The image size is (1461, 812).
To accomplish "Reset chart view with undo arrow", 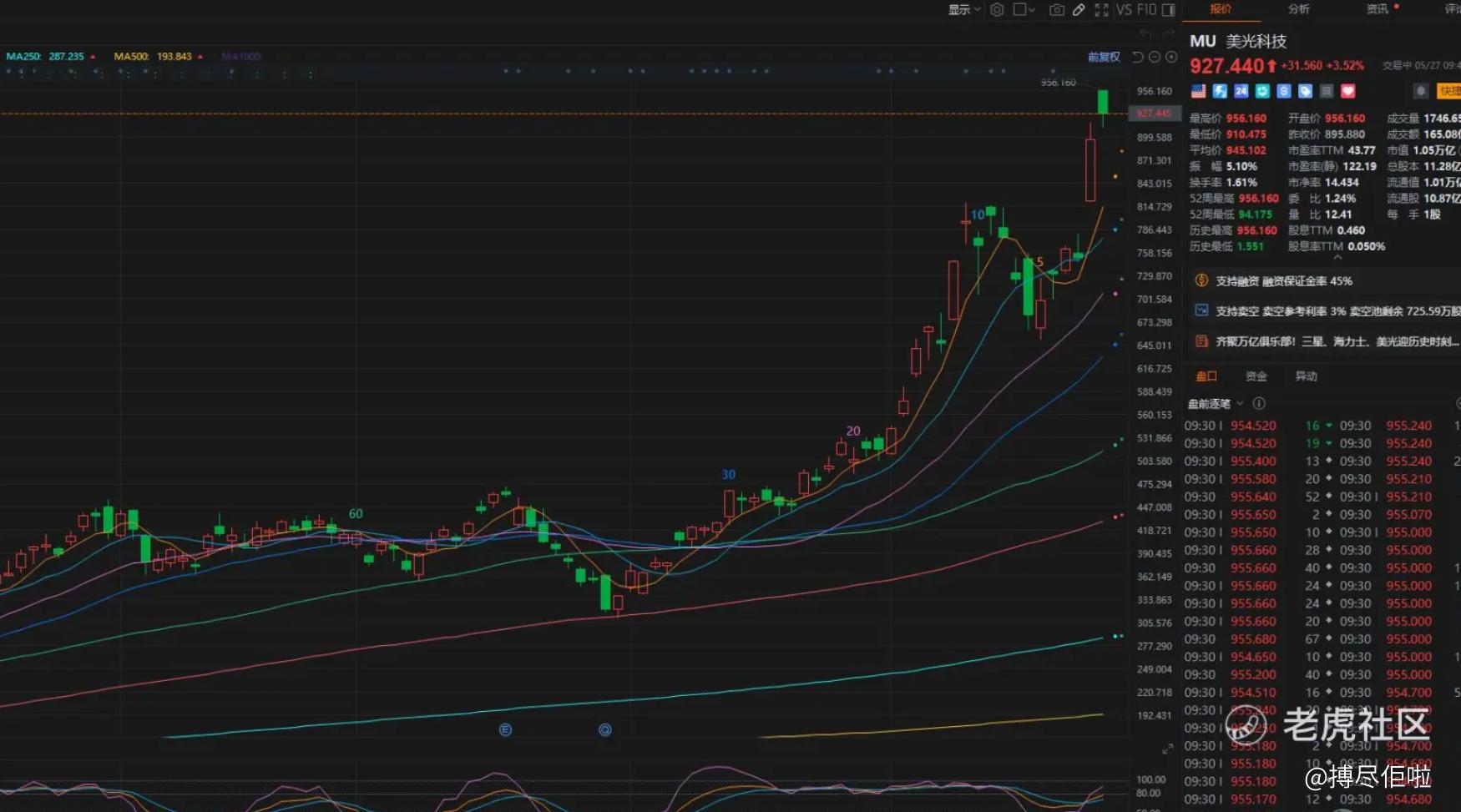I will pos(1138,57).
